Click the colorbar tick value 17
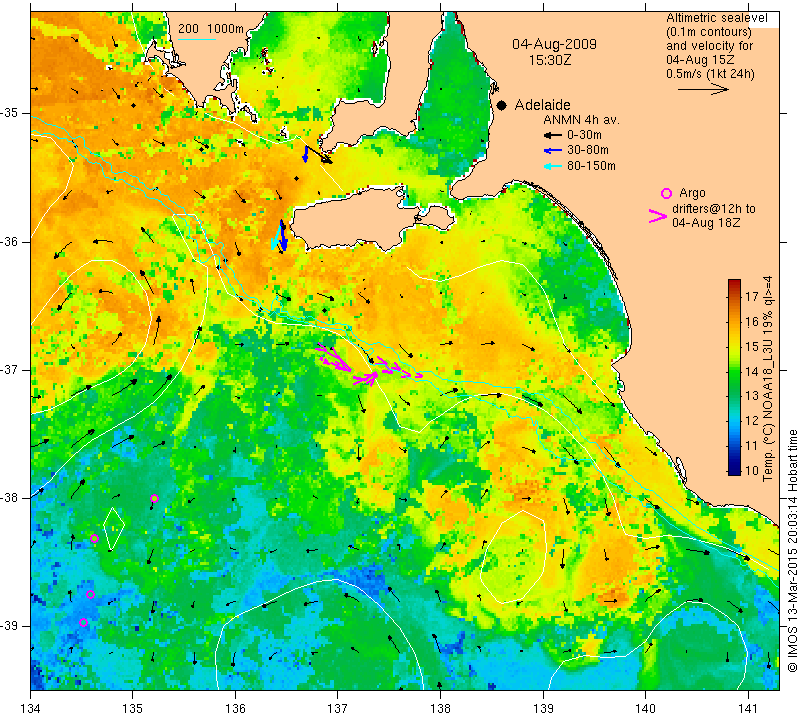 pos(752,296)
